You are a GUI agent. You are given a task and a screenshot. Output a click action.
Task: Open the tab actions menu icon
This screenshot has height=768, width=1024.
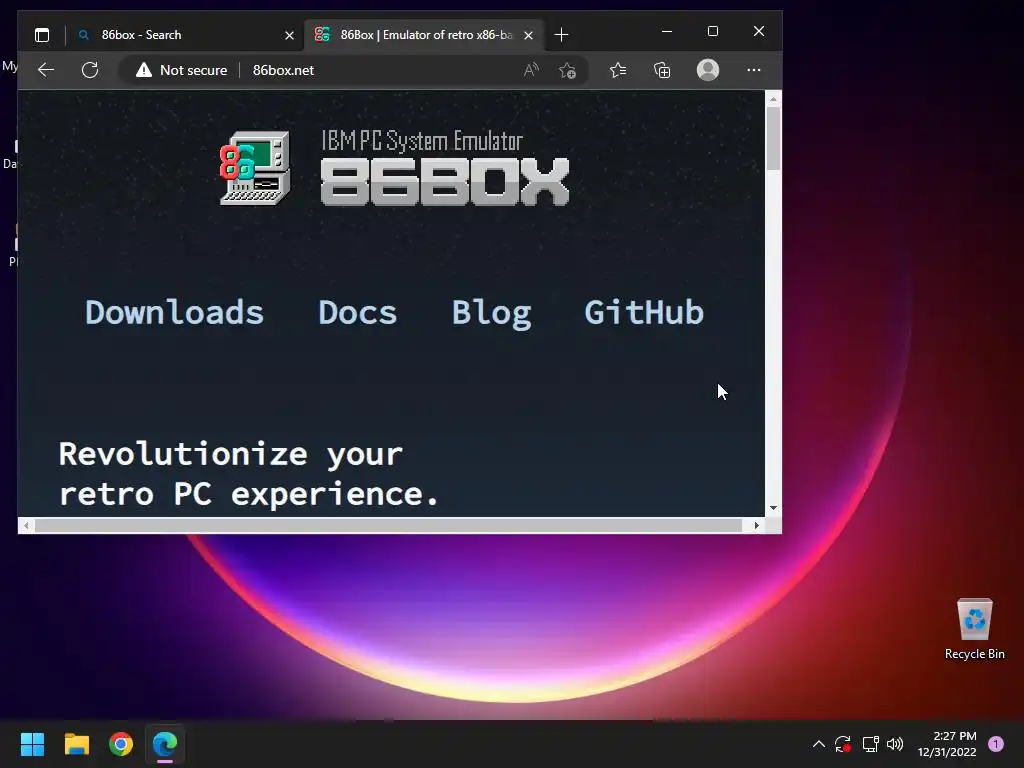coord(42,35)
